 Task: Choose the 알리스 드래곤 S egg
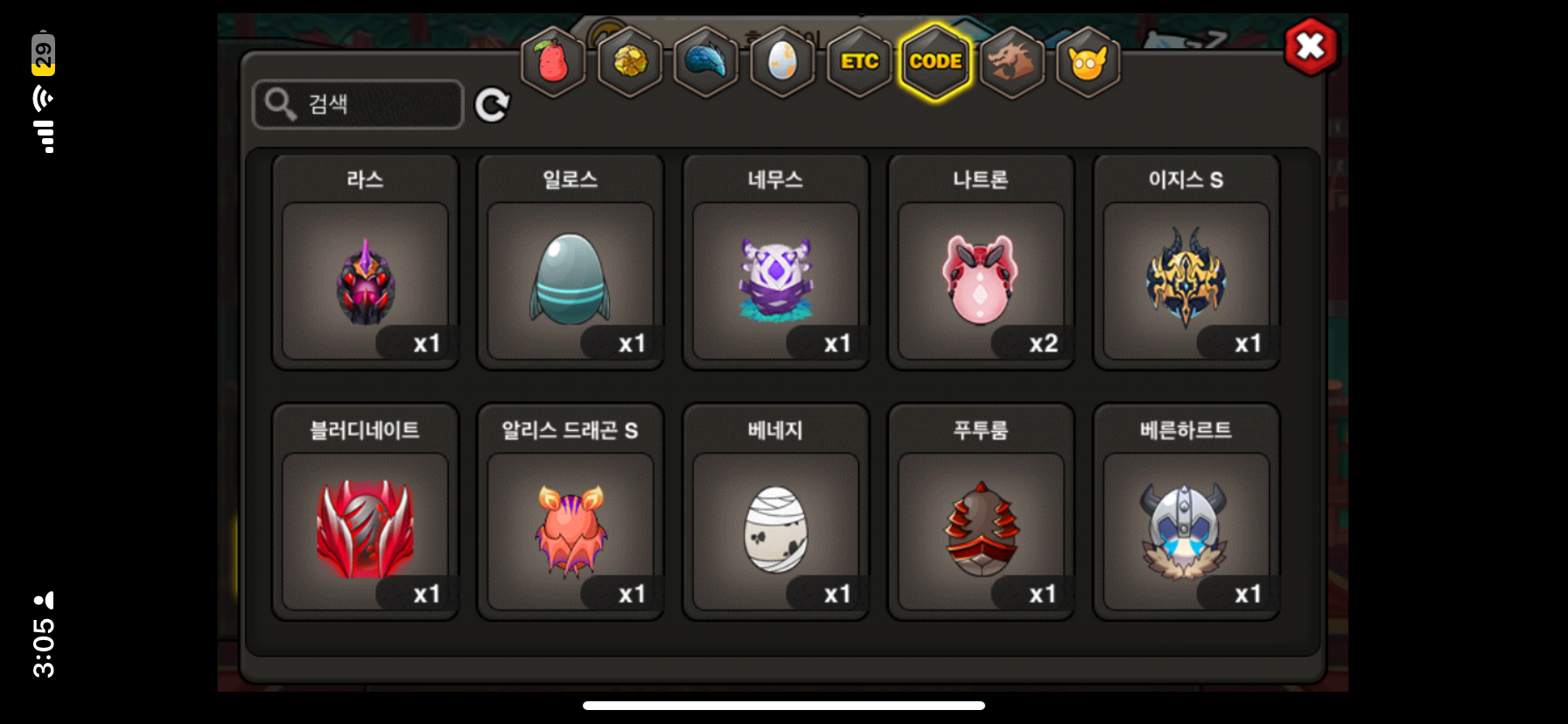[570, 512]
